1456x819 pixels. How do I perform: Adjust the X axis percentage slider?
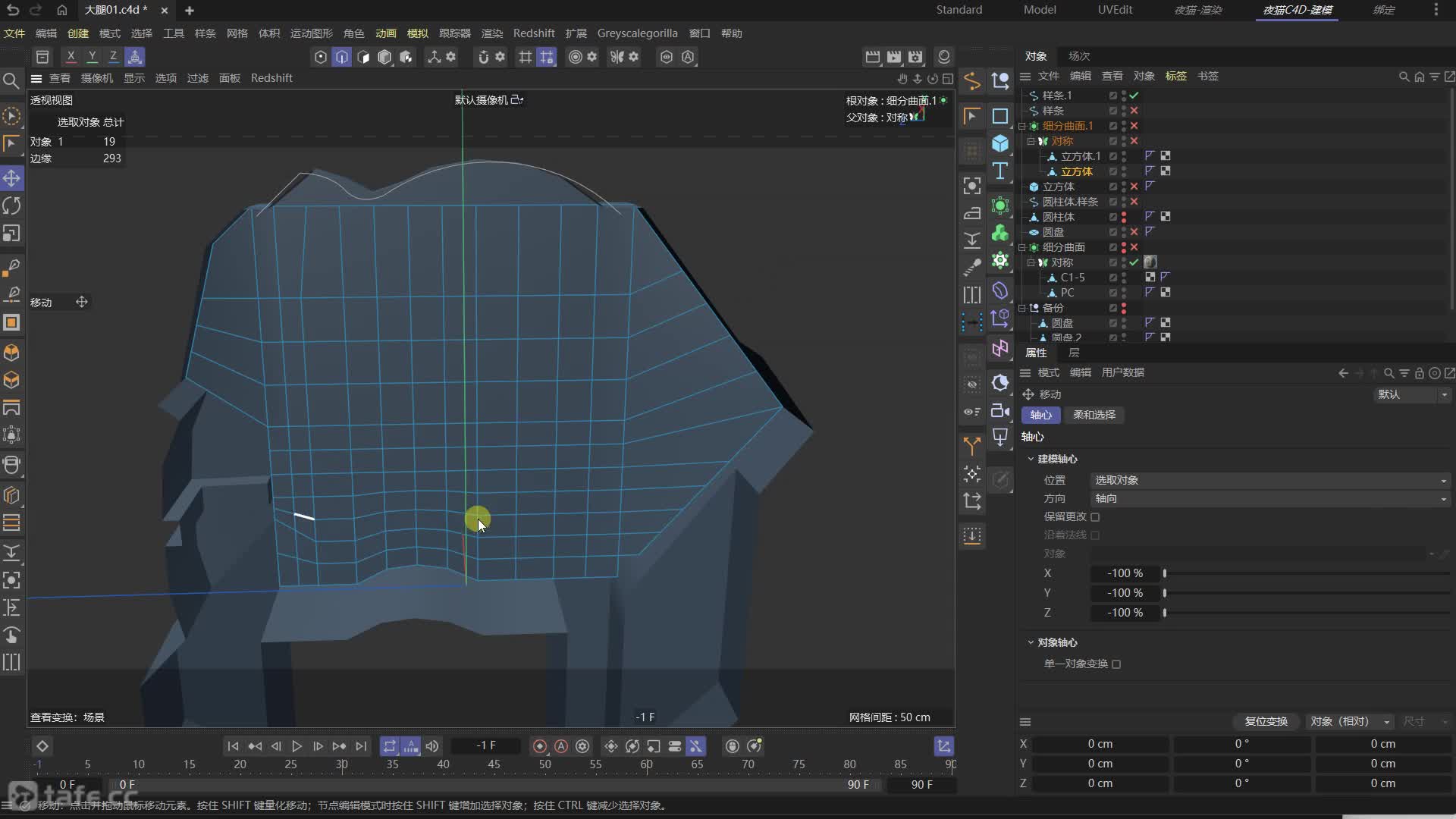tap(1165, 573)
